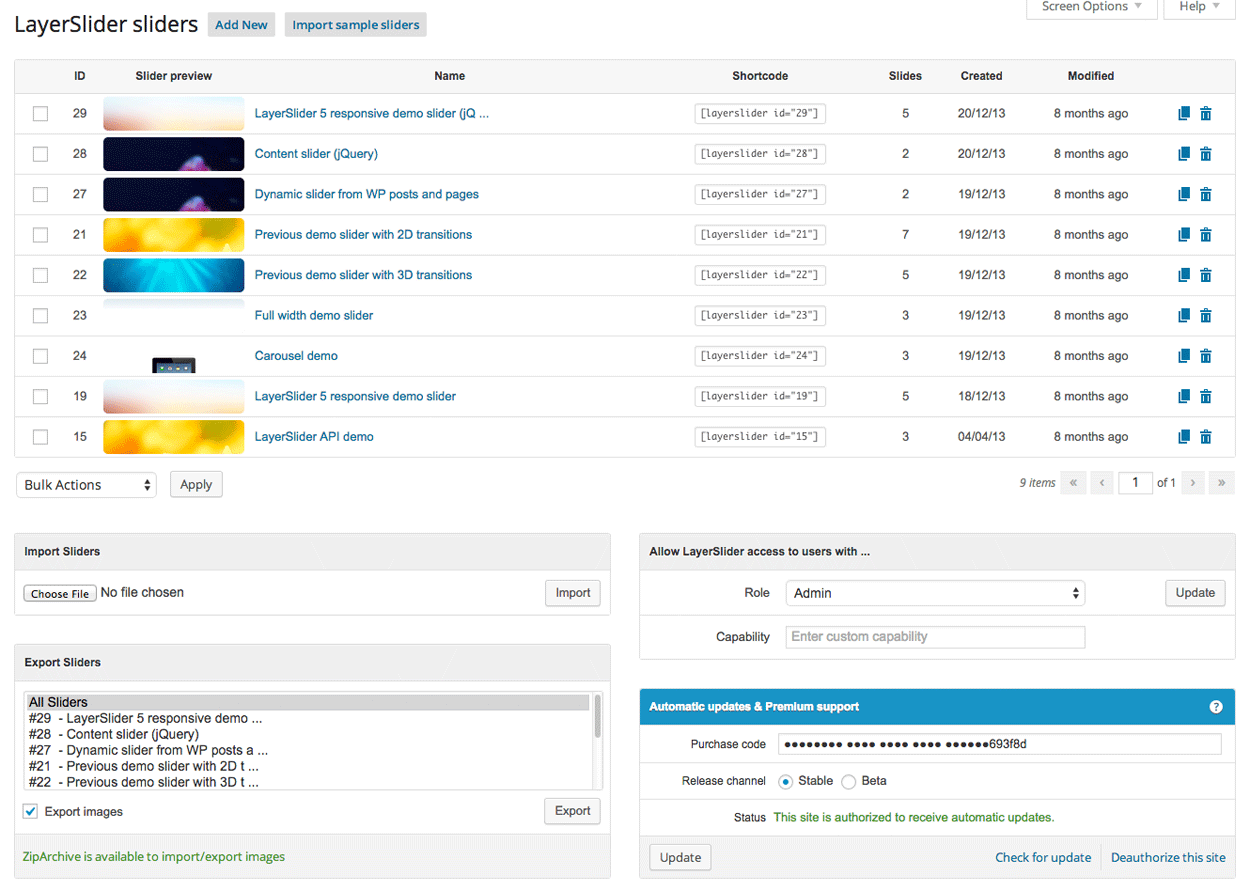Viewport: 1250px width, 891px height.
Task: Trash the Dynamic slider from WP posts
Action: 1206,194
